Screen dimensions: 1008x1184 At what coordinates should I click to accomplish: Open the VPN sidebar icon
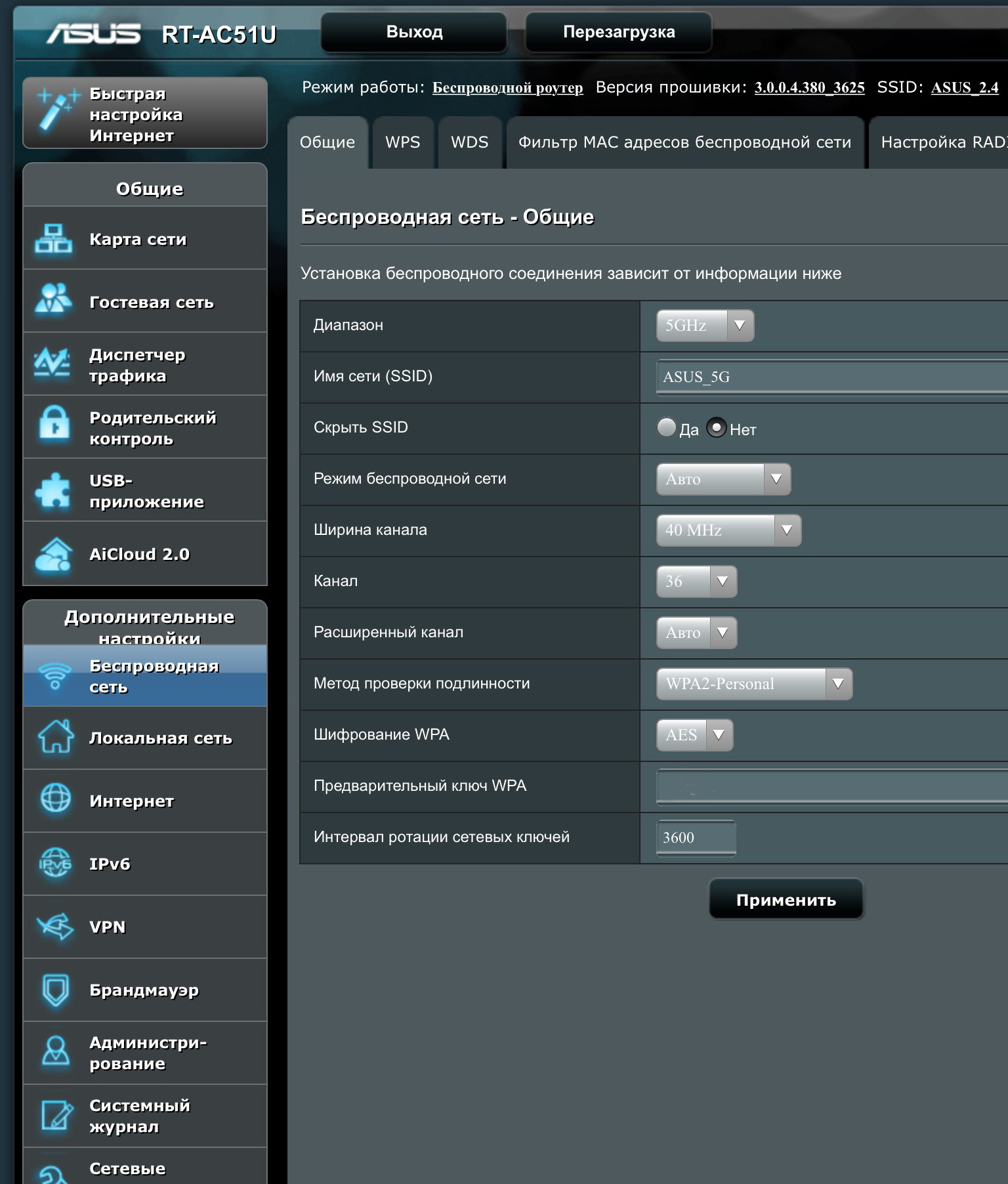55,926
